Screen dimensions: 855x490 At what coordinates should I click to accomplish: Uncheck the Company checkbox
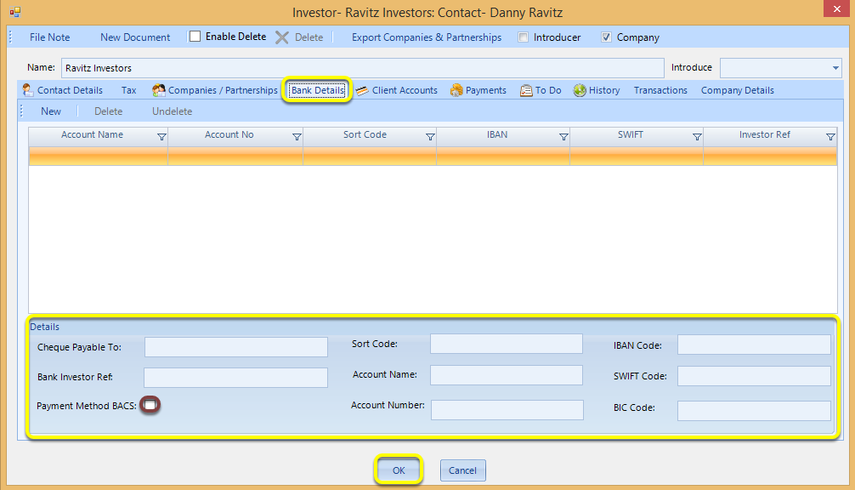(606, 37)
